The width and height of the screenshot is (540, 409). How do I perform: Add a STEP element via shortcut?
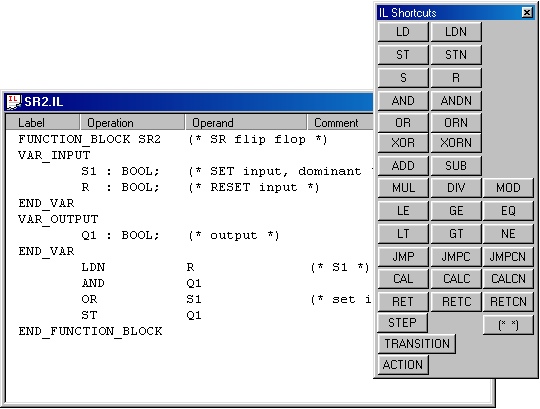click(x=403, y=323)
